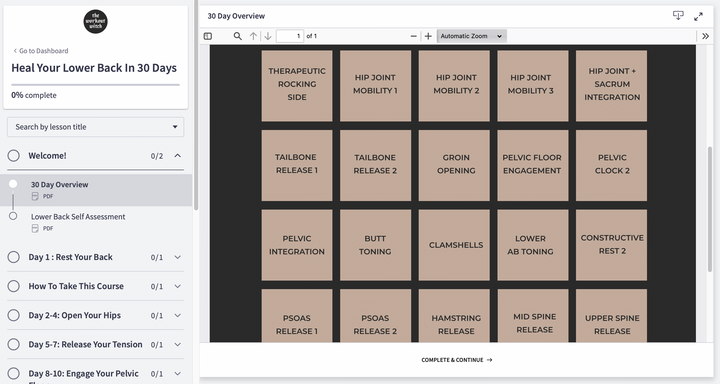Click the GROIN OPENING tile
This screenshot has width=720, height=384.
454,165
